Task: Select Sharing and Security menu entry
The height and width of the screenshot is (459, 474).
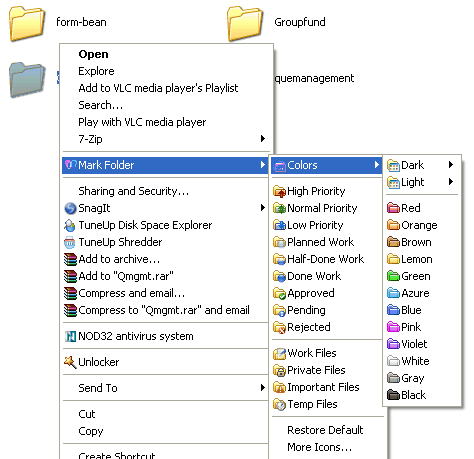Action: [x=133, y=191]
